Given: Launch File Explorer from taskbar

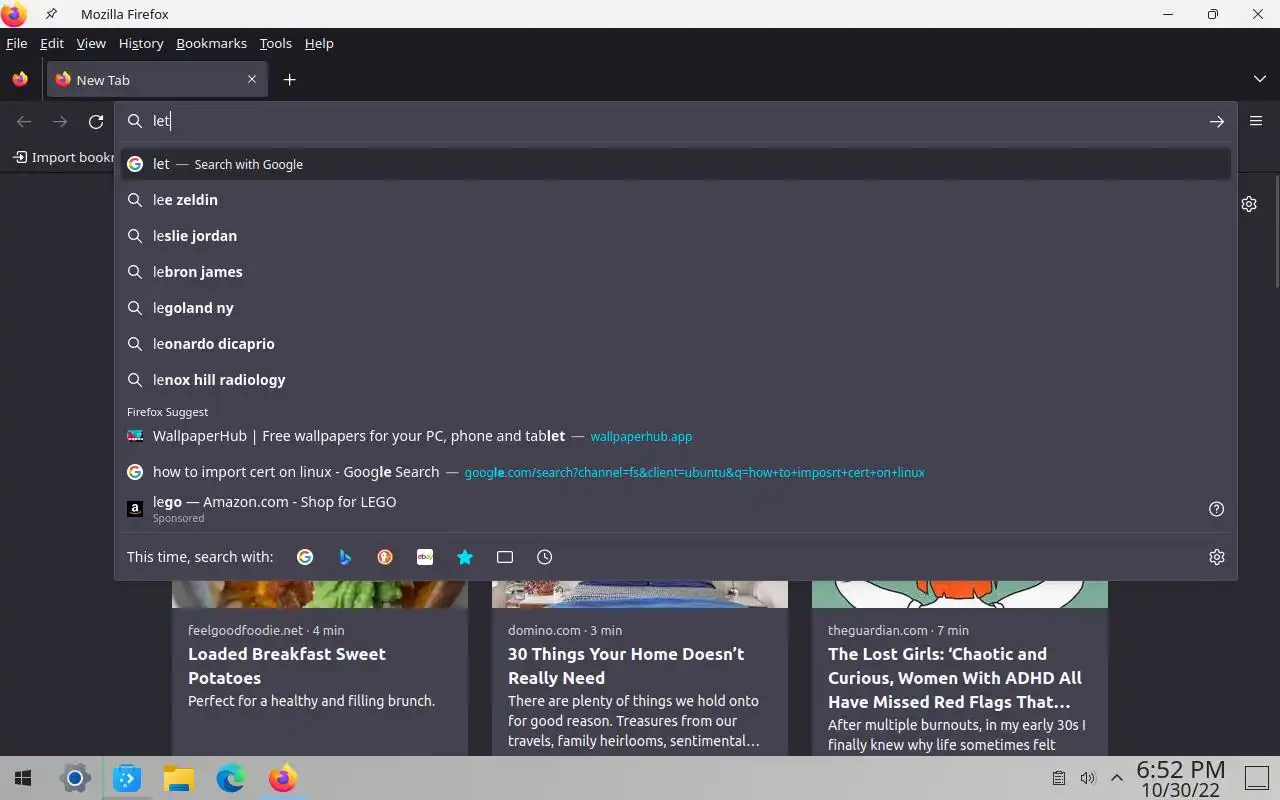Looking at the screenshot, I should [x=179, y=778].
